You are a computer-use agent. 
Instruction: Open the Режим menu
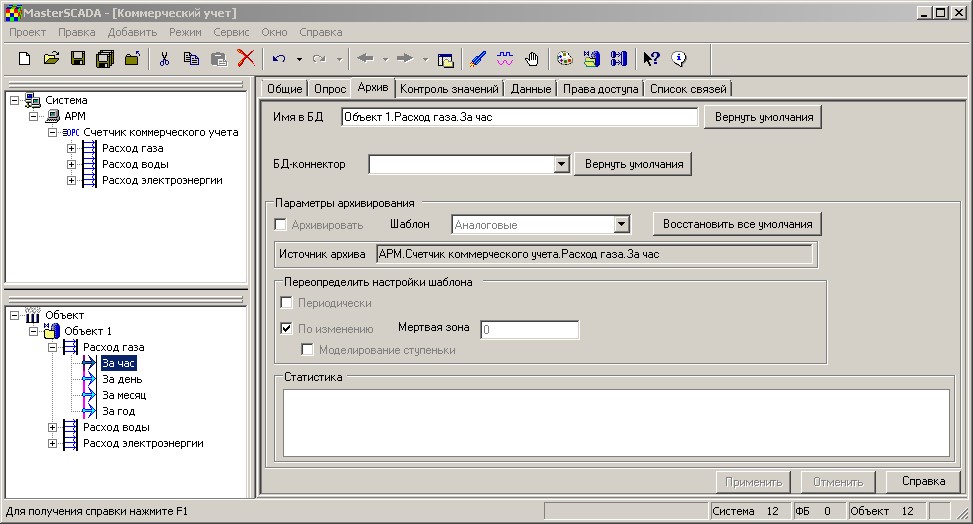[185, 32]
